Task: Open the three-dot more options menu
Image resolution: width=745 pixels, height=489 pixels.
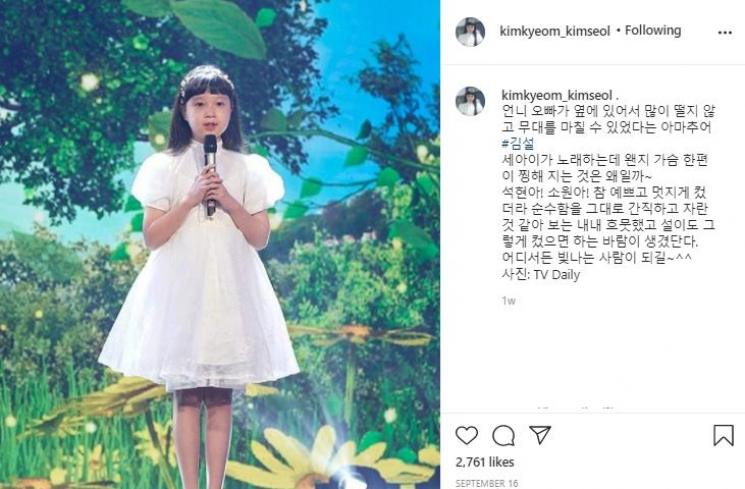Action: point(725,32)
